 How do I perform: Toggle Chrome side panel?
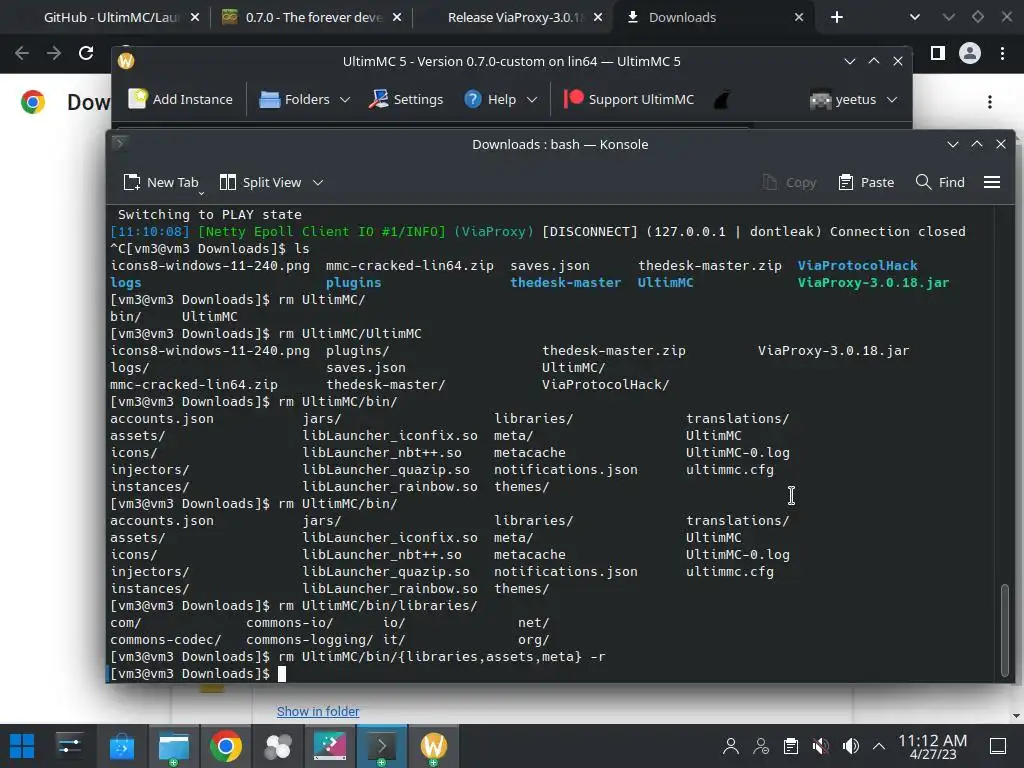[x=938, y=53]
